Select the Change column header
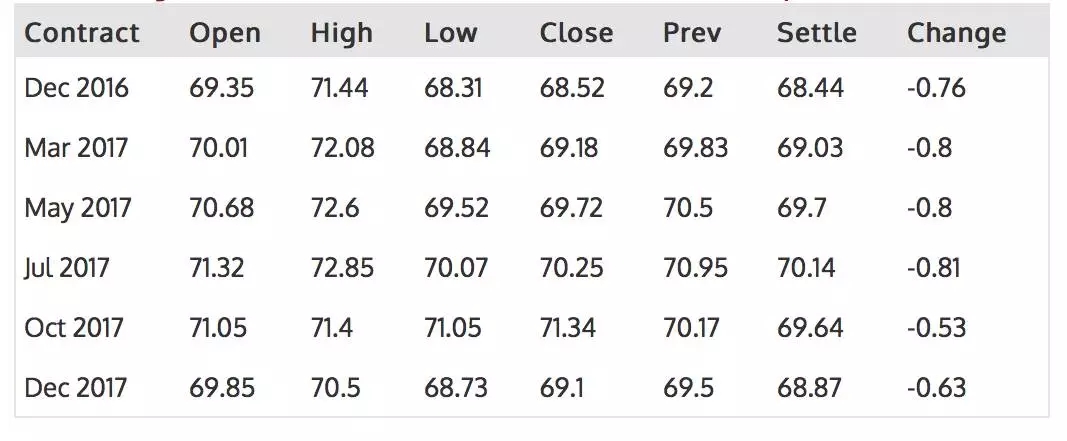The height and width of the screenshot is (441, 1067). point(956,33)
